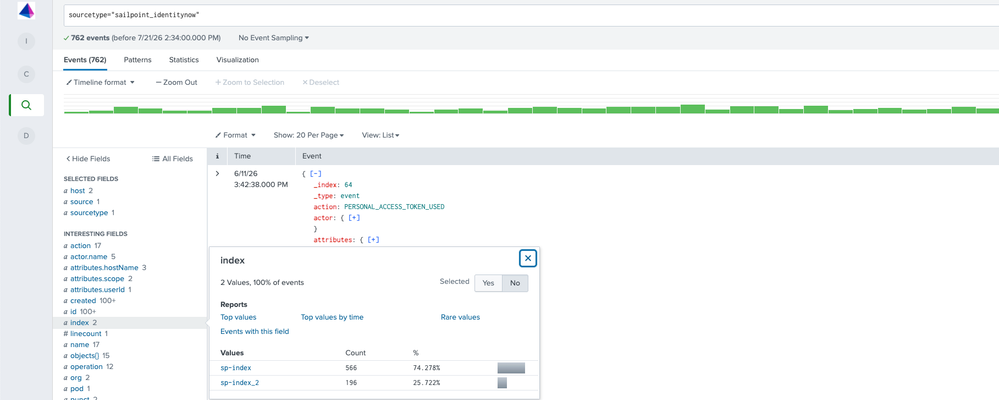Set Selected to No
Screen dimensions: 999x400
tap(515, 284)
